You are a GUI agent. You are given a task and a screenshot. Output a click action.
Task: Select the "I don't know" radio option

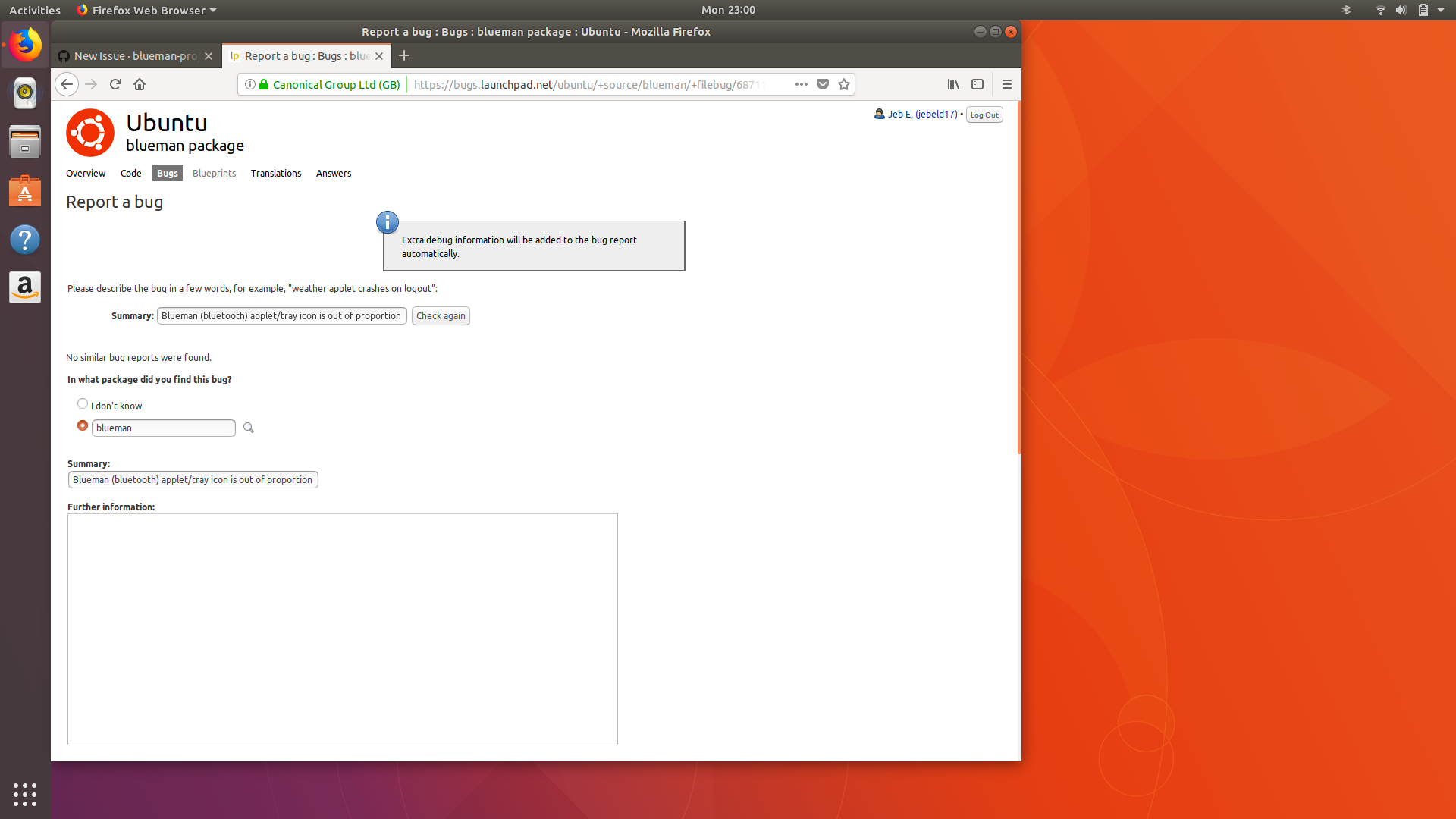(x=83, y=404)
